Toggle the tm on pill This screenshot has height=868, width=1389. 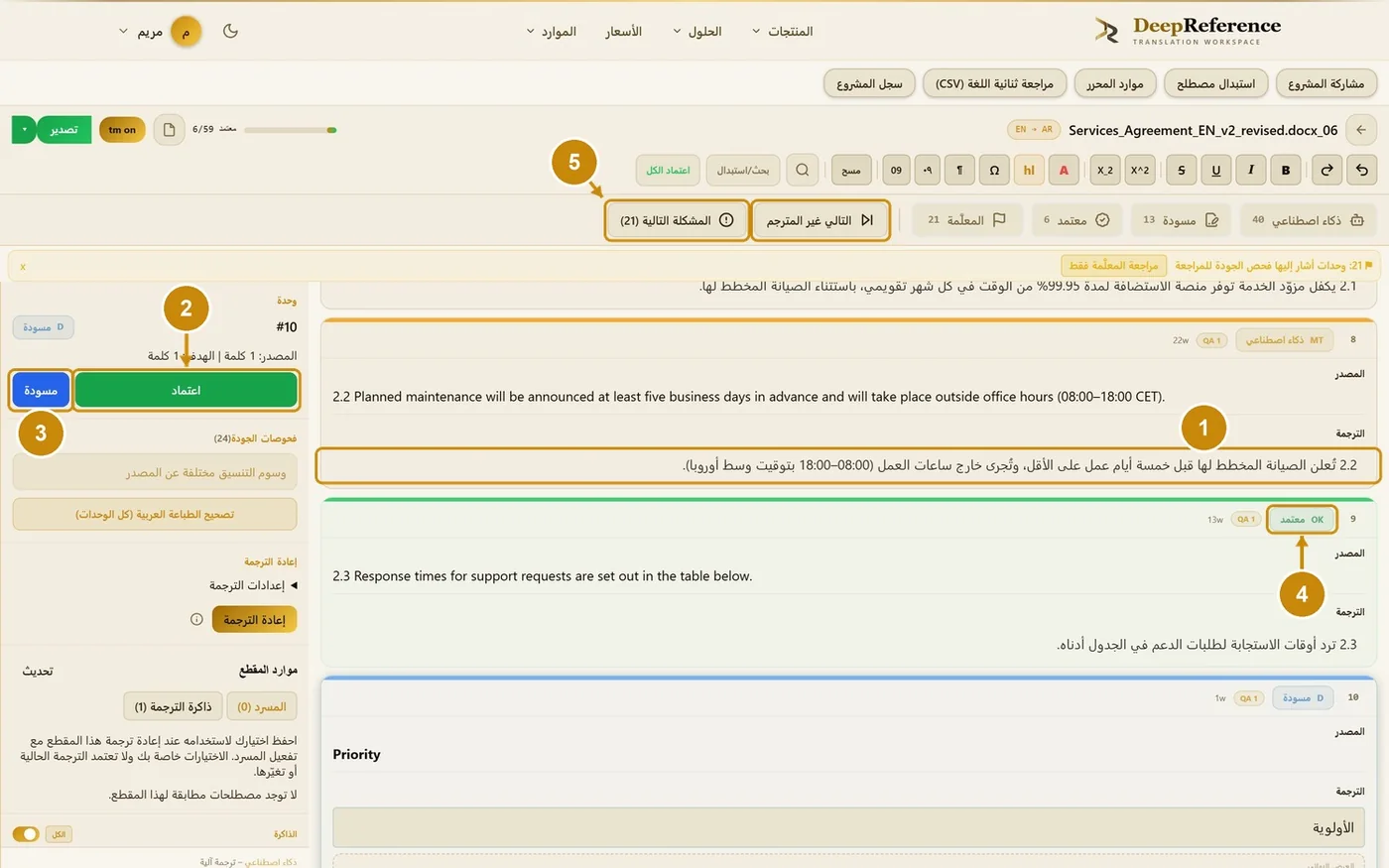[122, 130]
